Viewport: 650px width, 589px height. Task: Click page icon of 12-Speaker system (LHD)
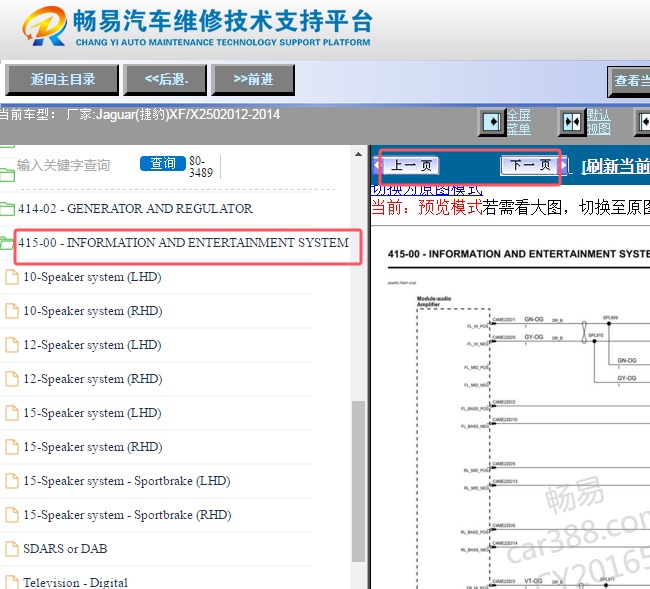12,345
